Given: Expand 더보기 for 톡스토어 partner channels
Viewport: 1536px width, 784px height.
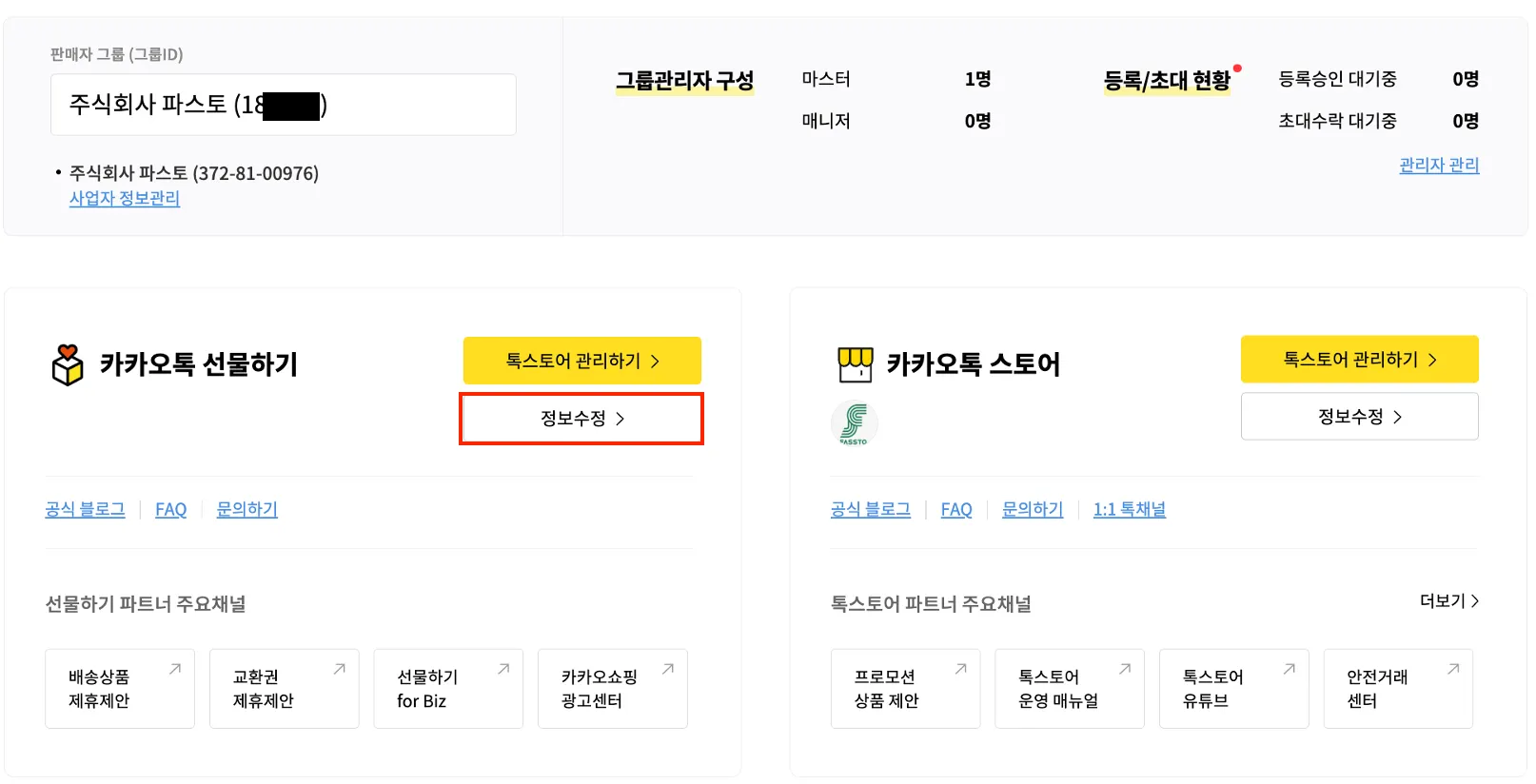Looking at the screenshot, I should 1448,601.
